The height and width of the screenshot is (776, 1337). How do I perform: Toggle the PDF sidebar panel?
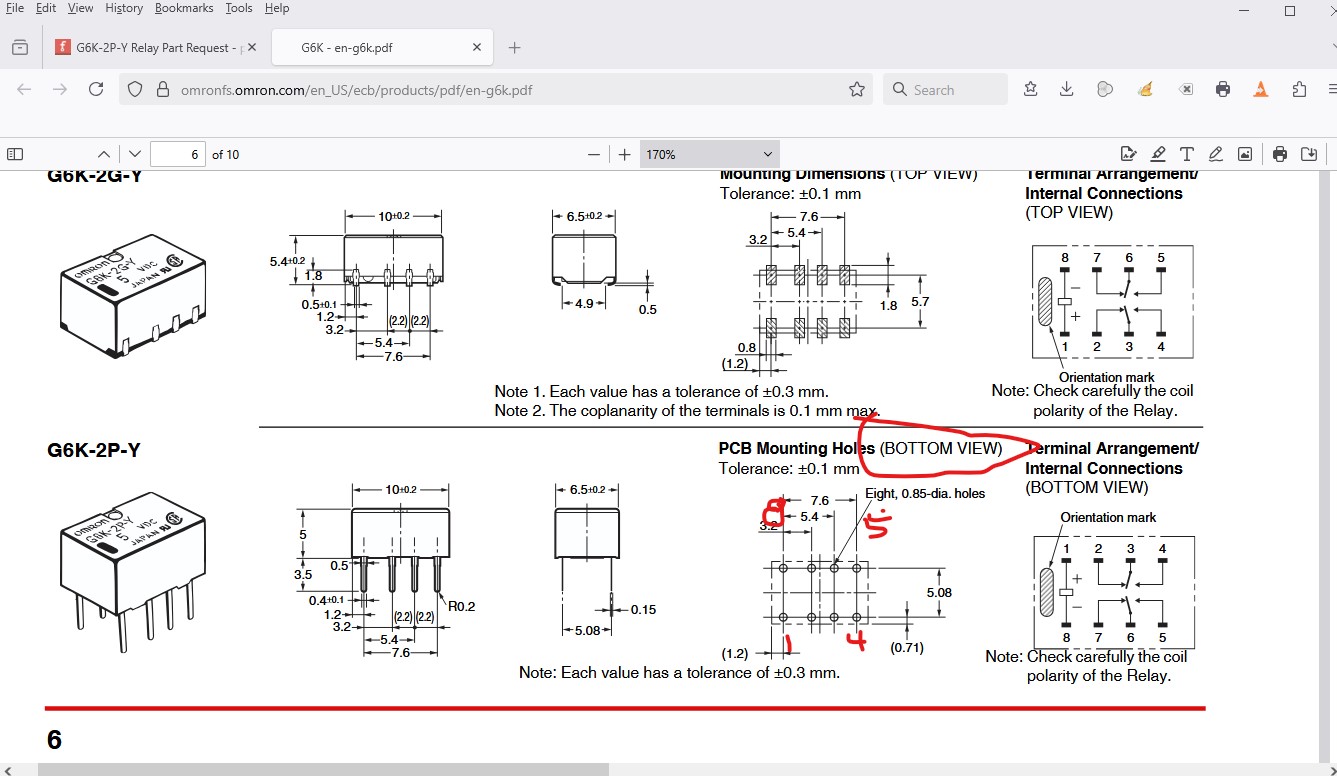point(15,154)
